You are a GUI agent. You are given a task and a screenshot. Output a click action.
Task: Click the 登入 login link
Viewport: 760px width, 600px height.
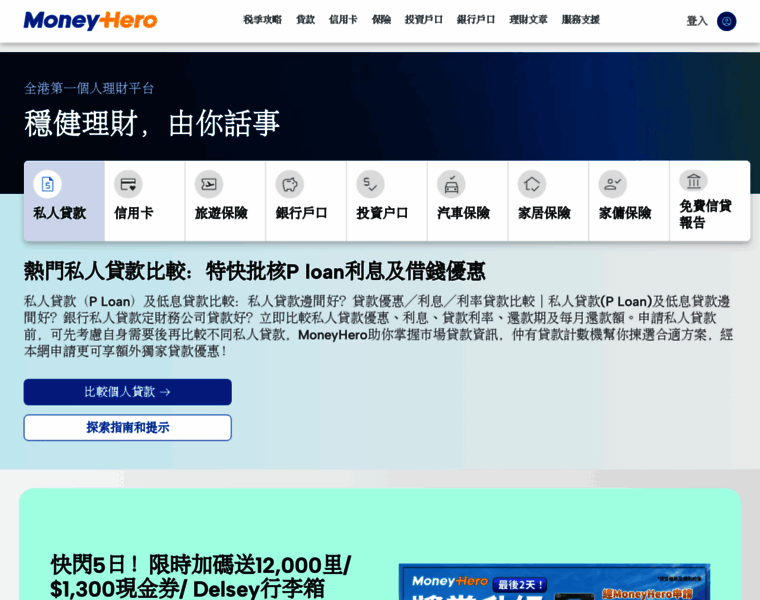coord(697,21)
